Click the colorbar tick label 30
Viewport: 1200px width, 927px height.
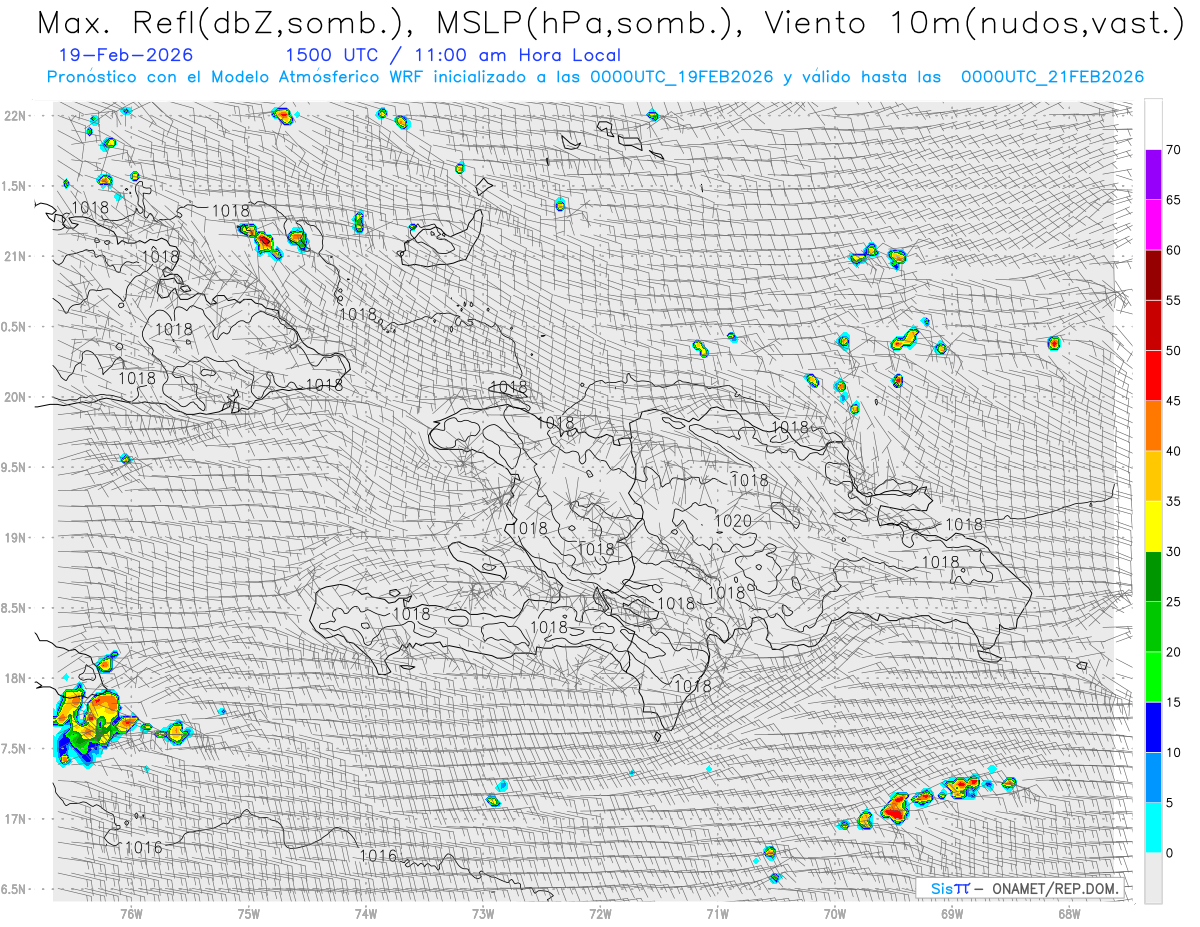[1173, 551]
